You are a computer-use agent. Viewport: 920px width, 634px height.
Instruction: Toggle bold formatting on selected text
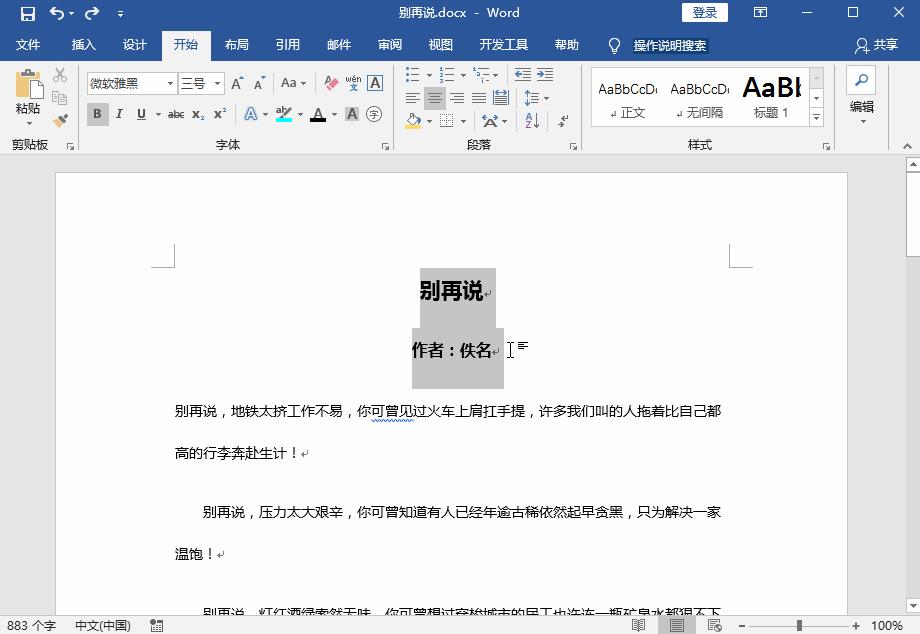(97, 114)
